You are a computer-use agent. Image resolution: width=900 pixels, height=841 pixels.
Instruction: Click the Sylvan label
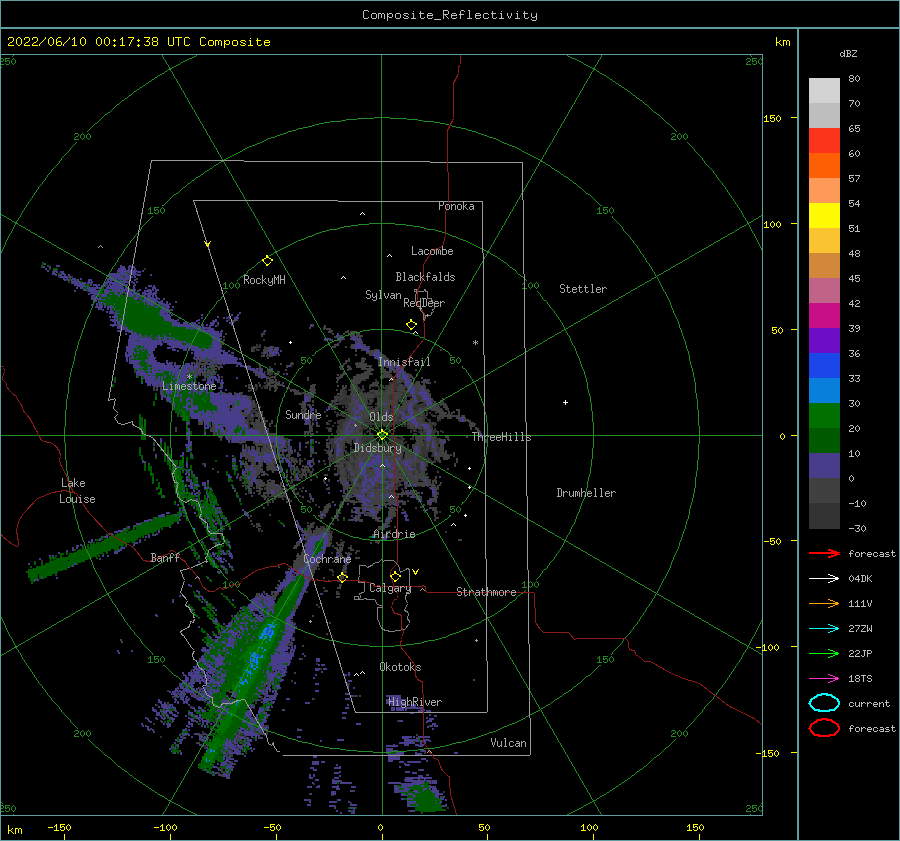click(383, 296)
